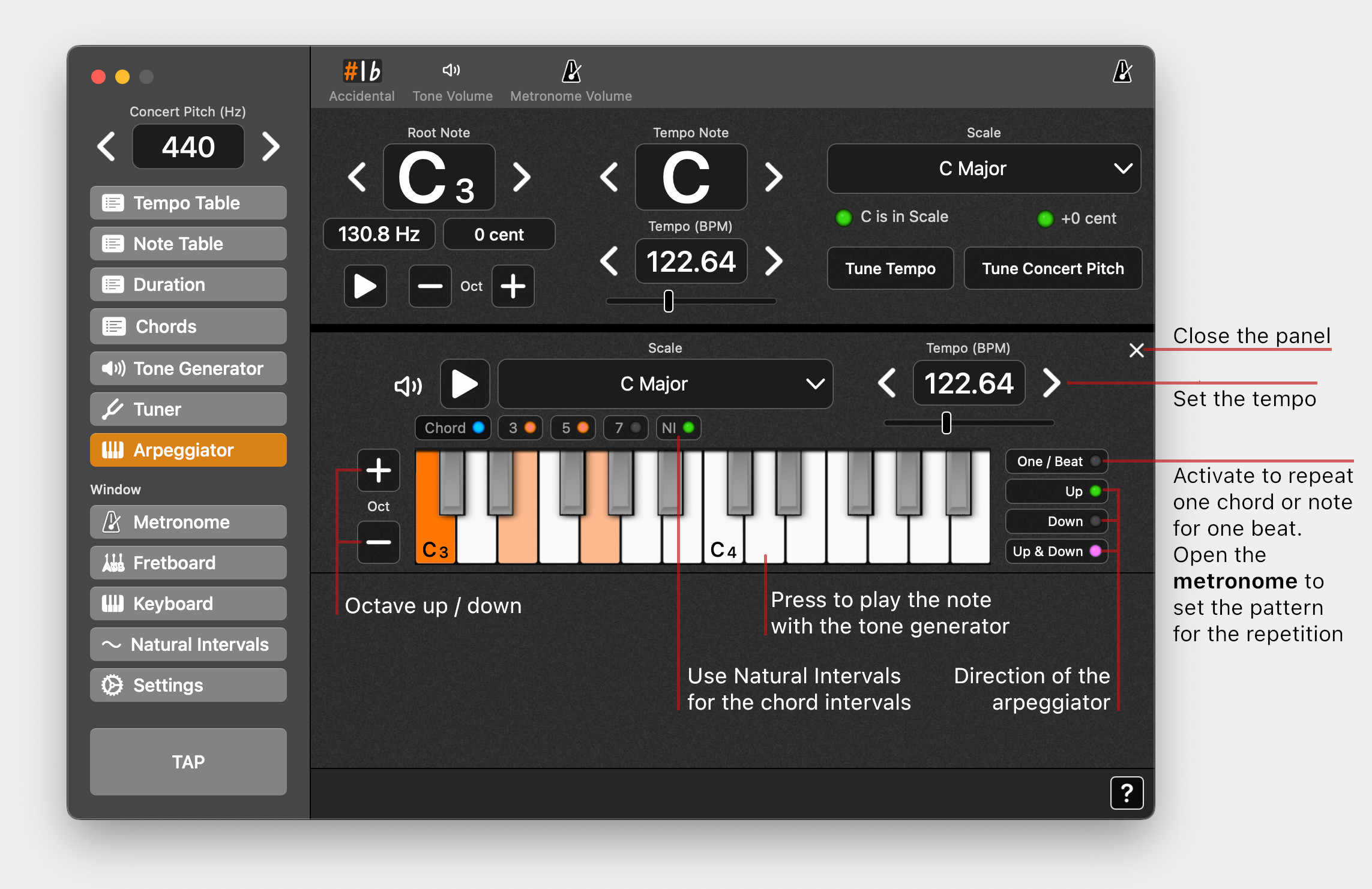
Task: Decrease arpeggiator tempo with left arrow
Action: pos(886,383)
